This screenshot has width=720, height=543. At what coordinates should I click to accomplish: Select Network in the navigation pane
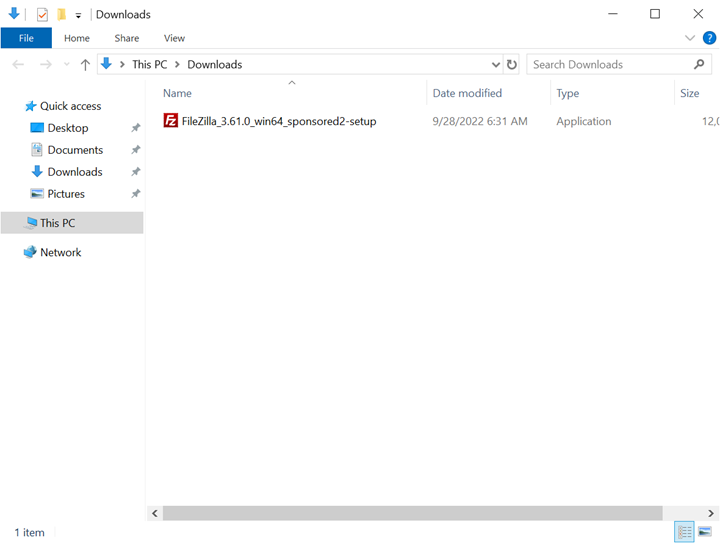pos(61,252)
